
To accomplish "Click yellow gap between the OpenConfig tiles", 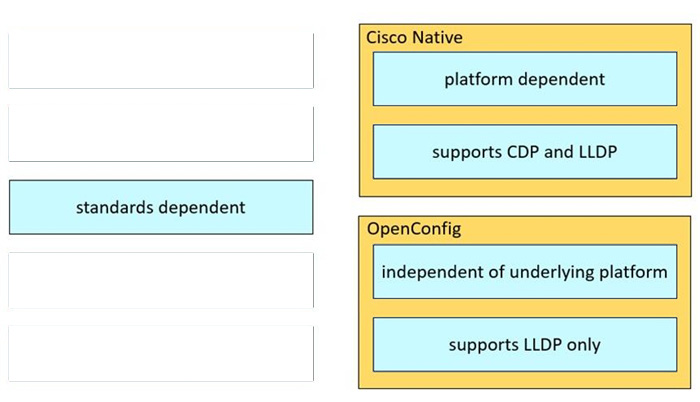I will [x=524, y=308].
